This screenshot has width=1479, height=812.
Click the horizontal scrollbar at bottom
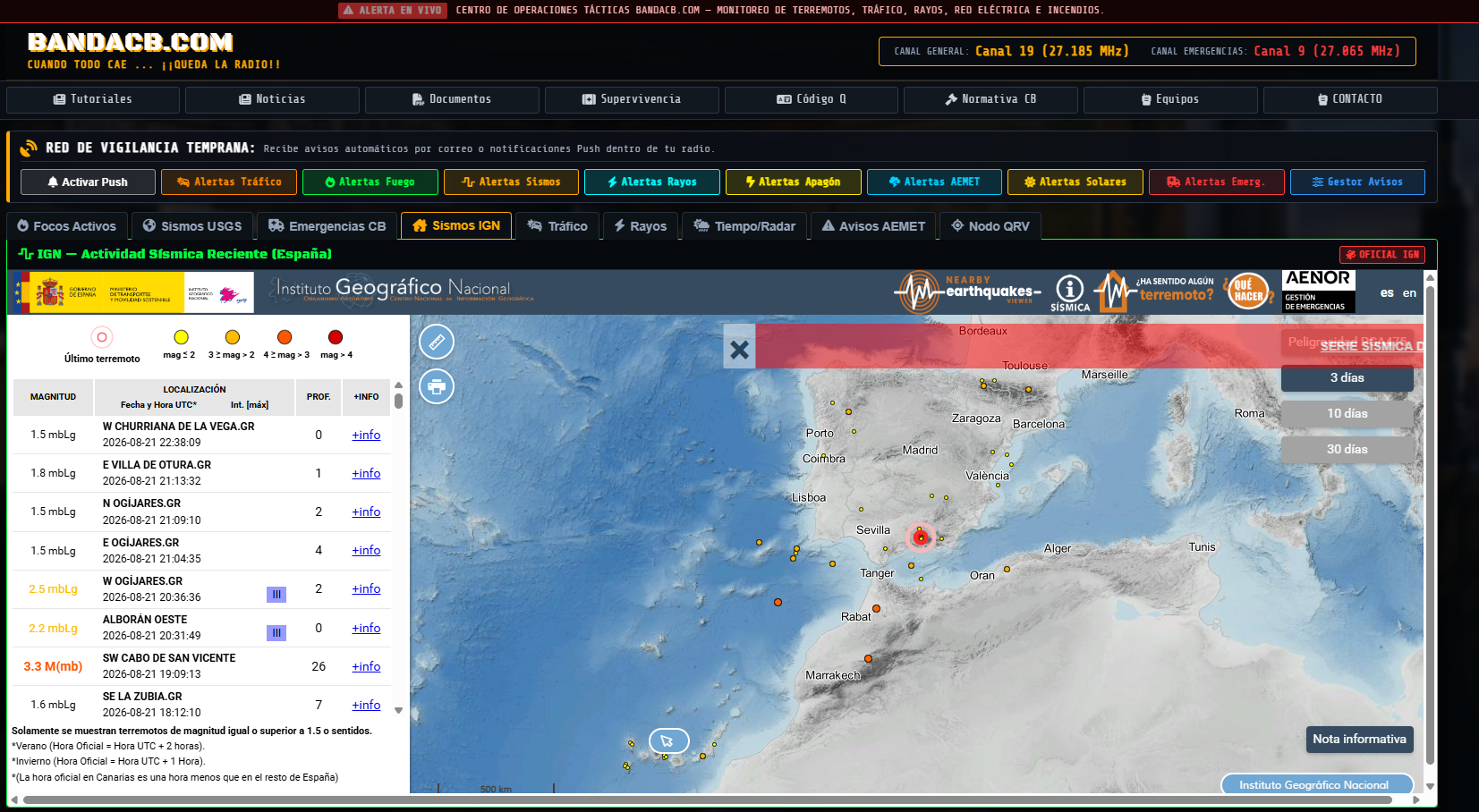[707, 799]
